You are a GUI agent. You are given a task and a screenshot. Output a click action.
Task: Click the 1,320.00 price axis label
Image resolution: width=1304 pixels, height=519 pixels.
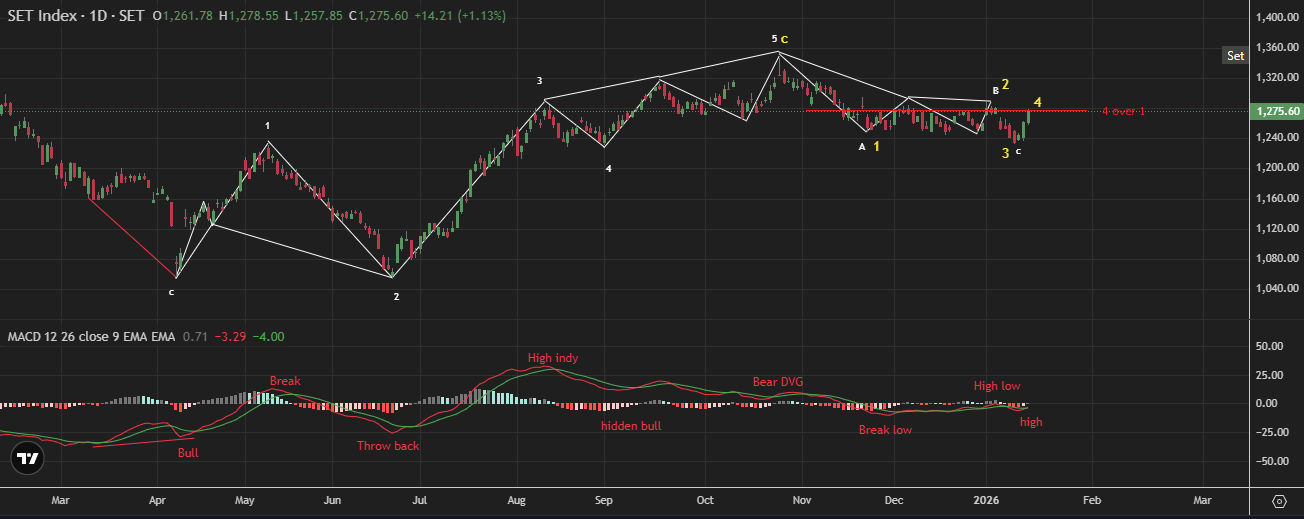[x=1278, y=77]
